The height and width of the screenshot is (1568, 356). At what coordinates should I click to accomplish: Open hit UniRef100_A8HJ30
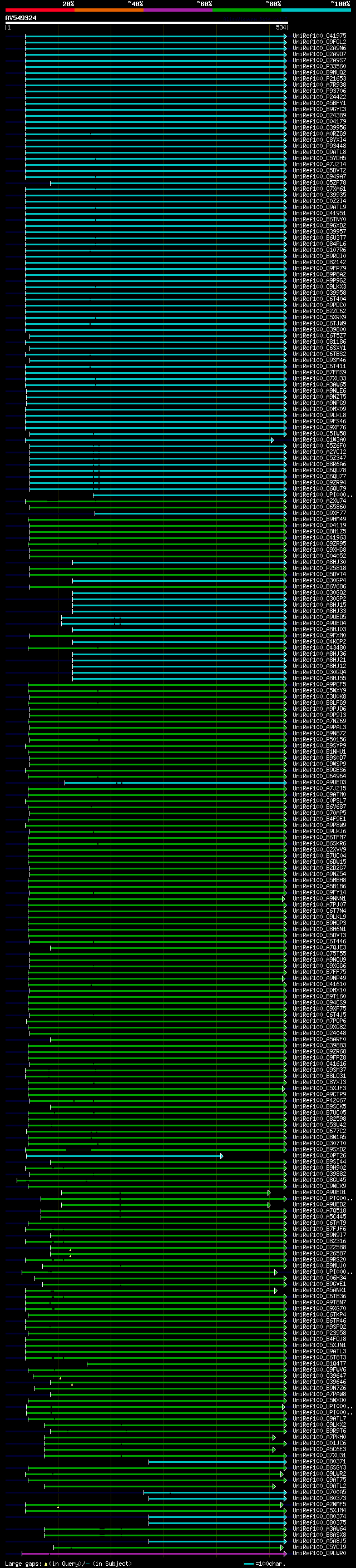(319, 562)
